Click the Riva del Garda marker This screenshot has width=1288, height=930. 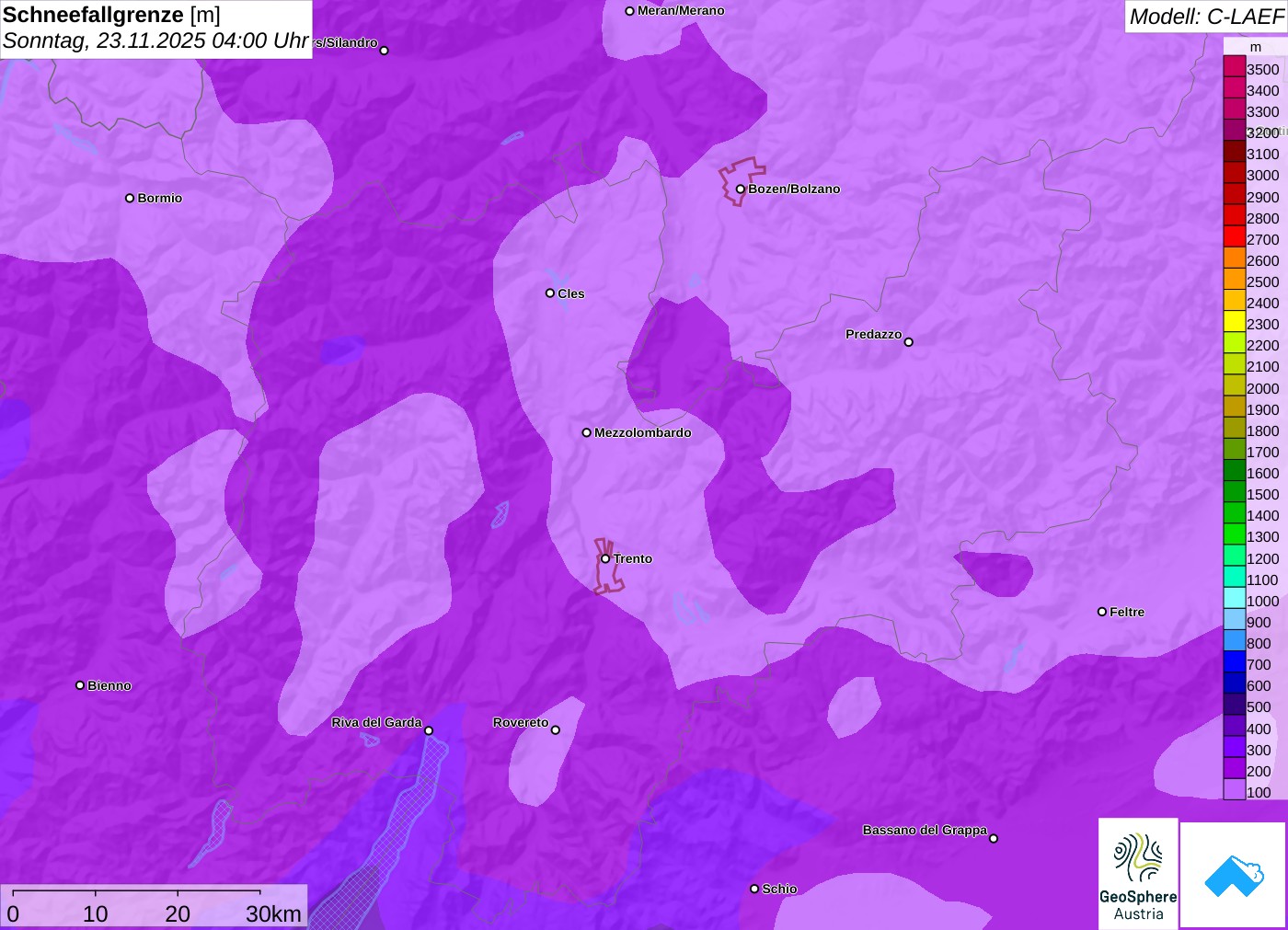tap(429, 730)
